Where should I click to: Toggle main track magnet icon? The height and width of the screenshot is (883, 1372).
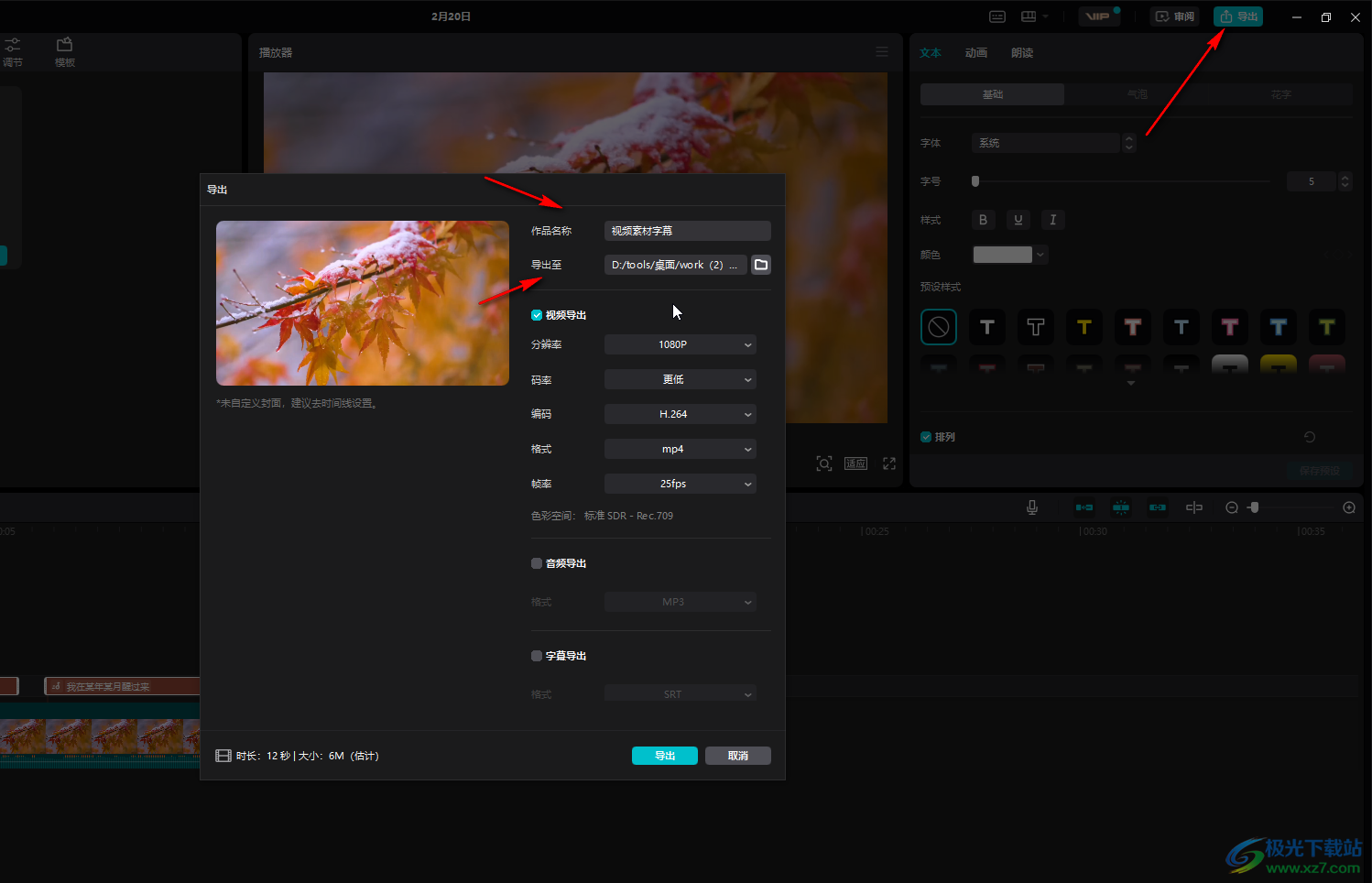pos(1084,507)
